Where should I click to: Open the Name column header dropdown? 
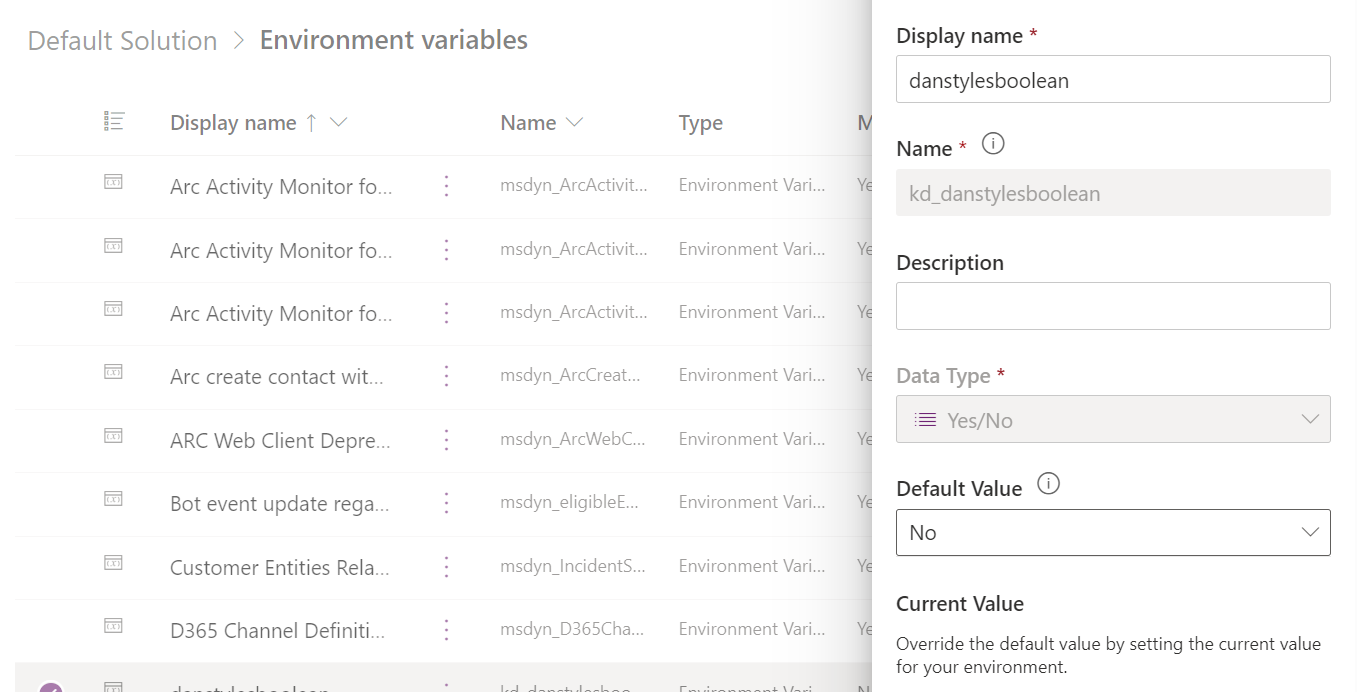pos(574,122)
